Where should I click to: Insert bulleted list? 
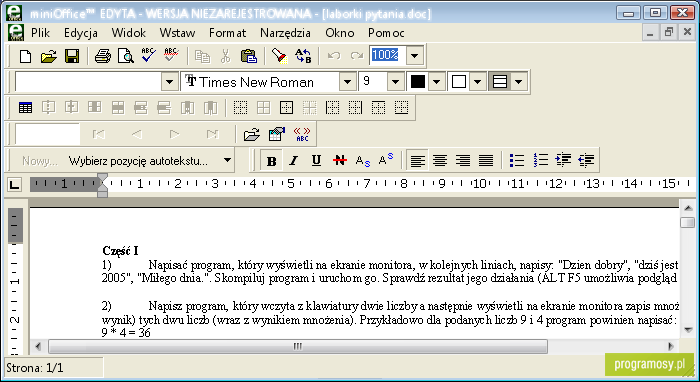coord(517,160)
